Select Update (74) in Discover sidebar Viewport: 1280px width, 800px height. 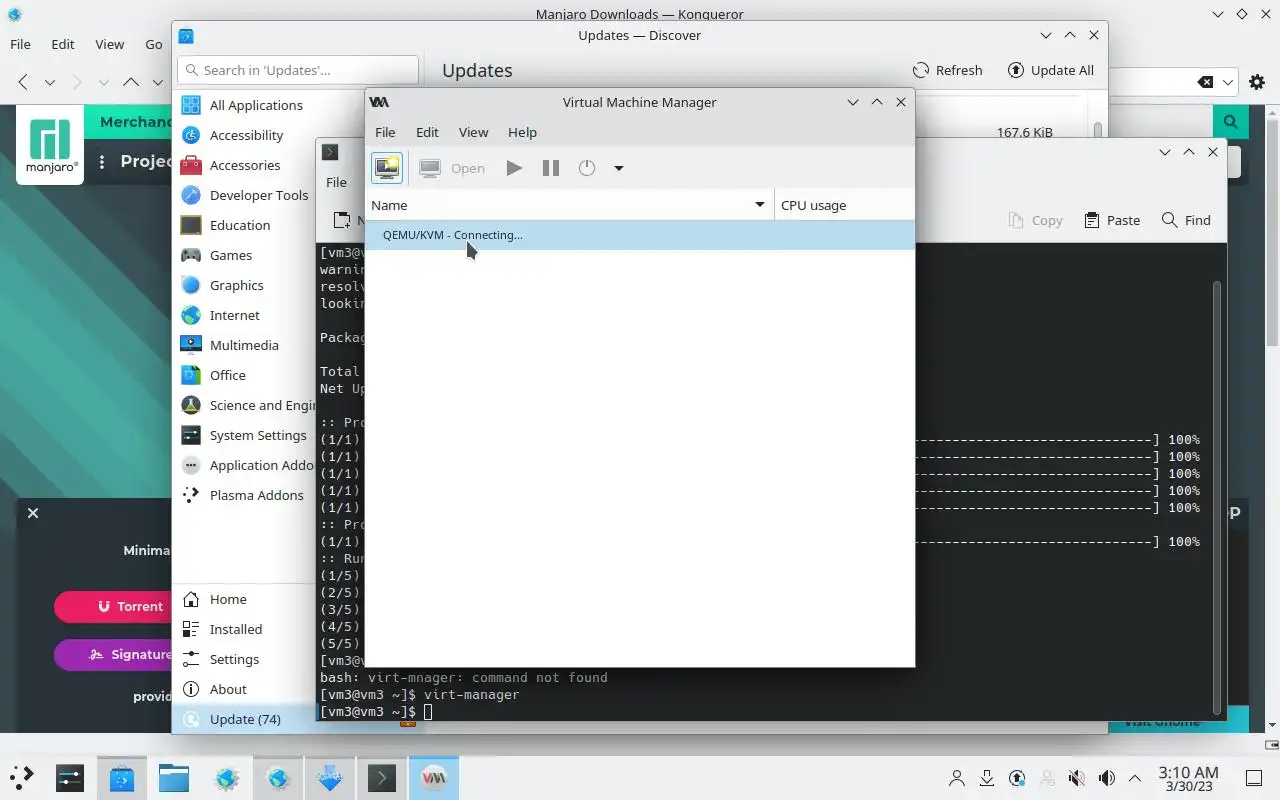pos(244,719)
